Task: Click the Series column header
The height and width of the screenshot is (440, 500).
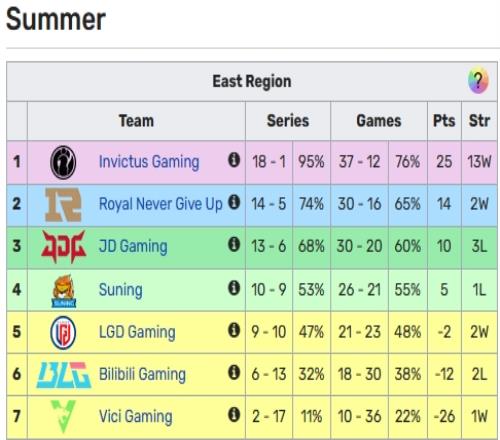Action: [288, 121]
